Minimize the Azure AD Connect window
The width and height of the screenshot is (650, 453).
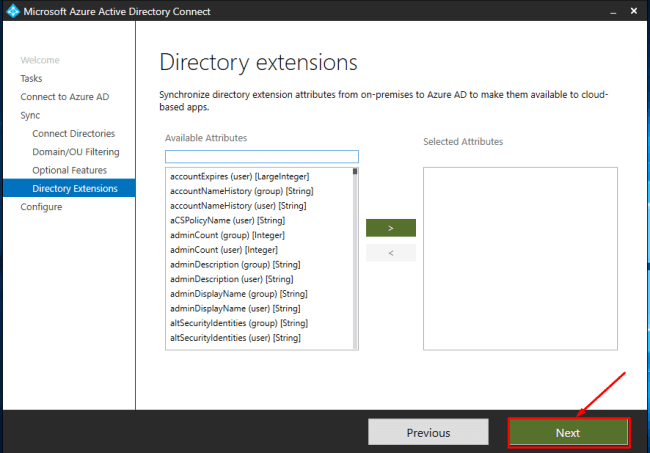613,12
